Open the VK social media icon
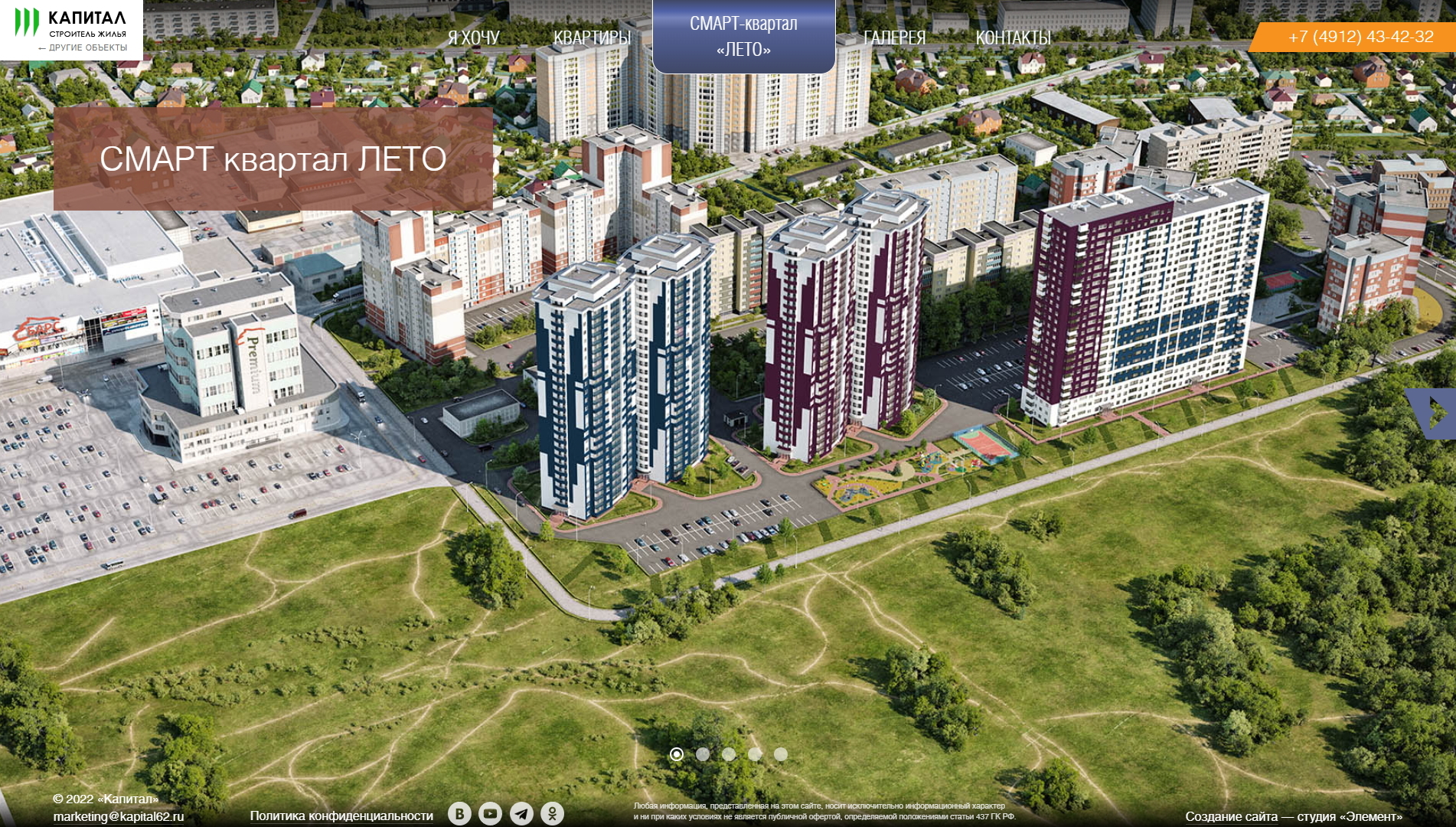 click(459, 813)
